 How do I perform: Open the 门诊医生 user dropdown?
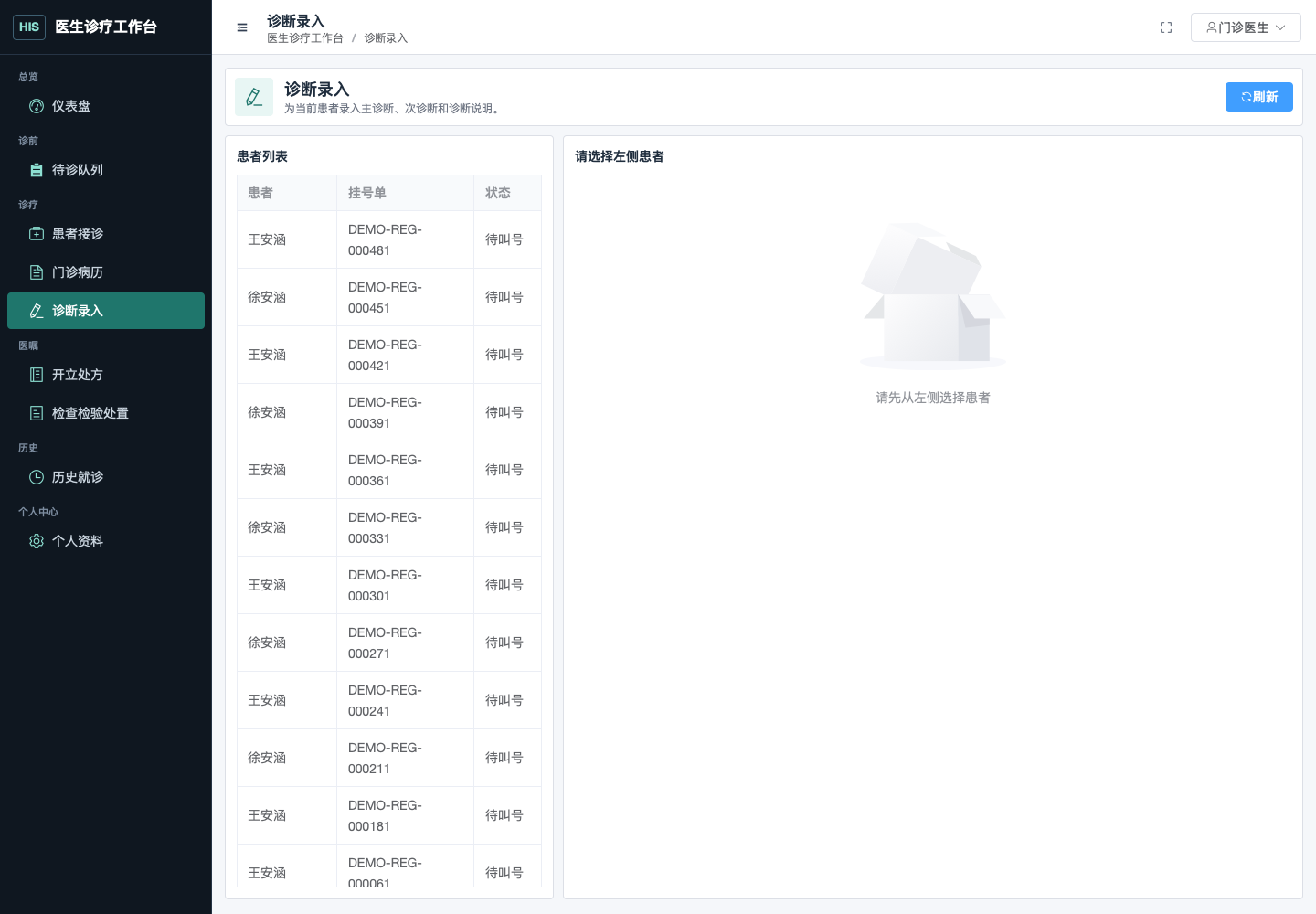click(x=1246, y=27)
